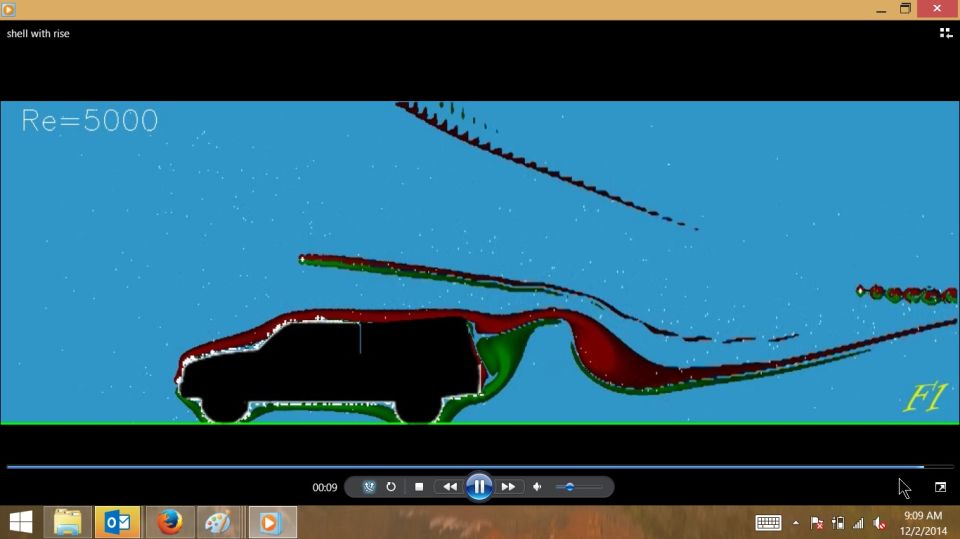Viewport: 960px width, 539px height.
Task: Show hidden system tray icons
Action: [795, 522]
